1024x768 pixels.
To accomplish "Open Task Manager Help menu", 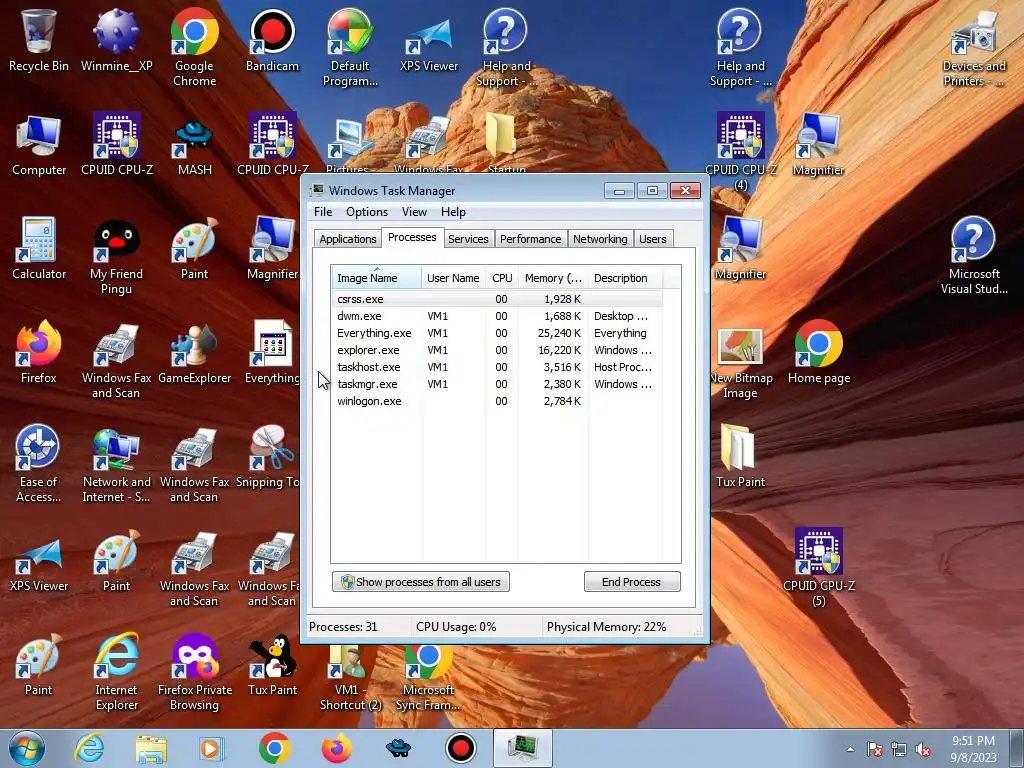I will click(x=453, y=212).
